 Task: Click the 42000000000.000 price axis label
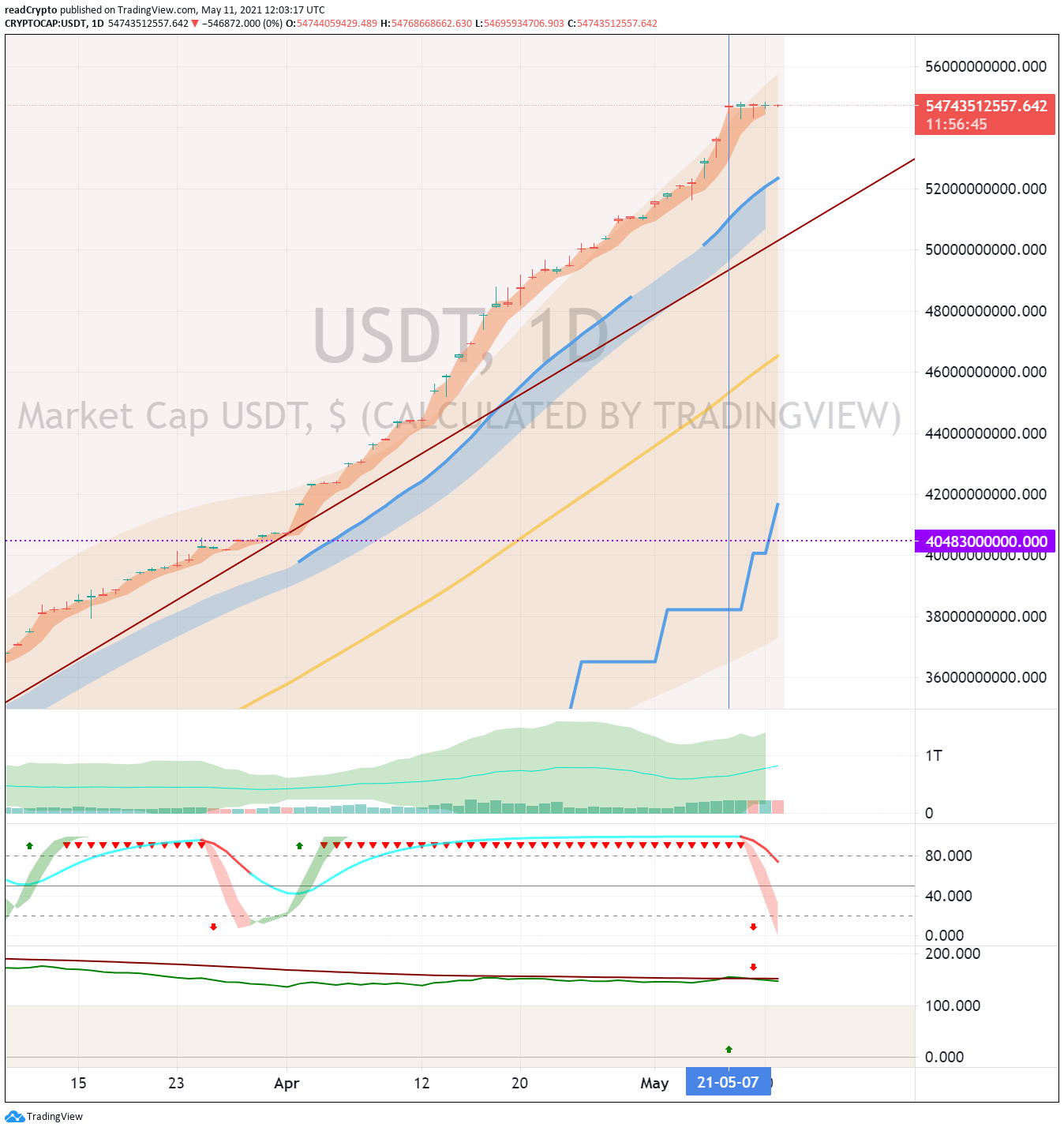[x=986, y=494]
